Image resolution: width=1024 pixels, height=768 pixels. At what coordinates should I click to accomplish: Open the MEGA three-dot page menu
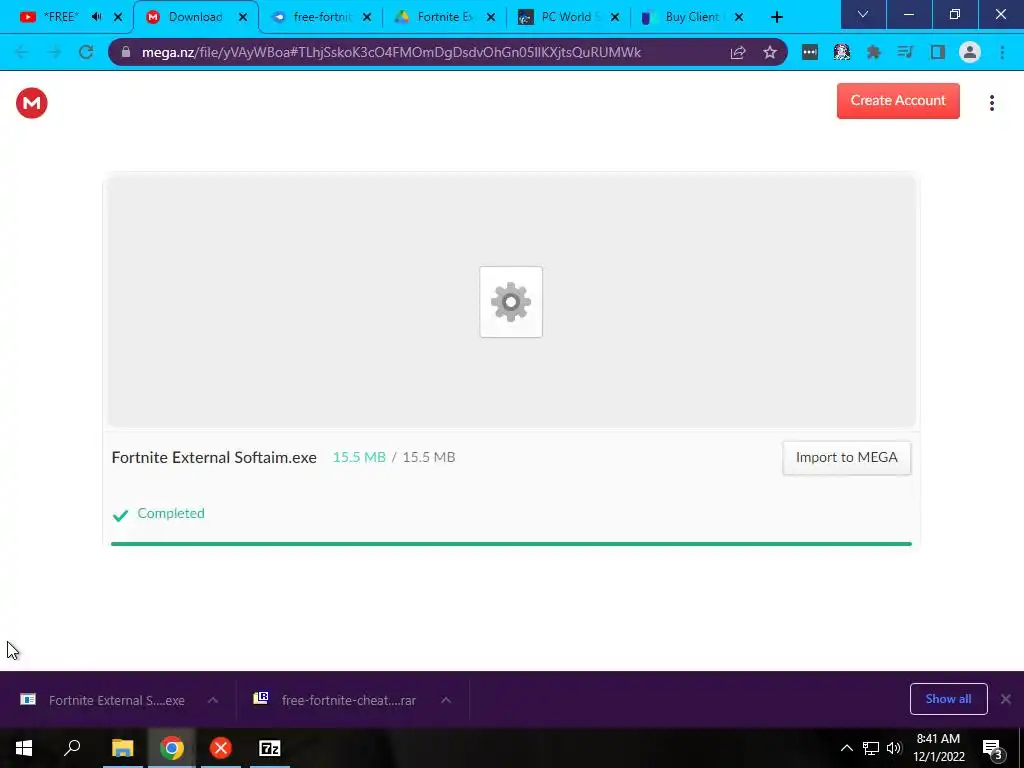pos(991,103)
